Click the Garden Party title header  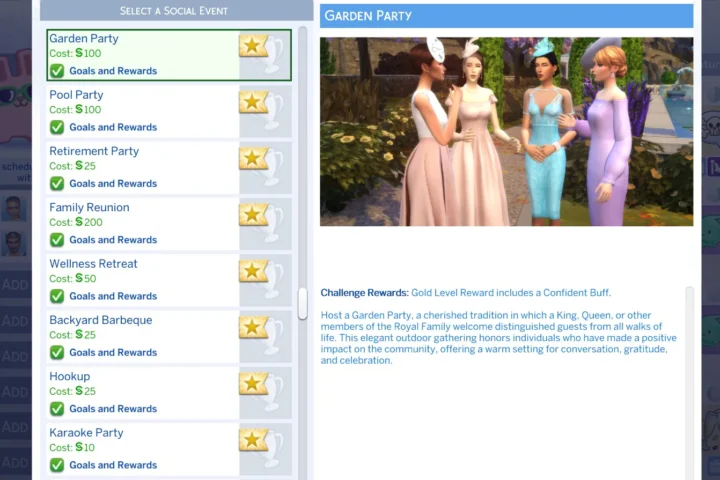[x=506, y=16]
